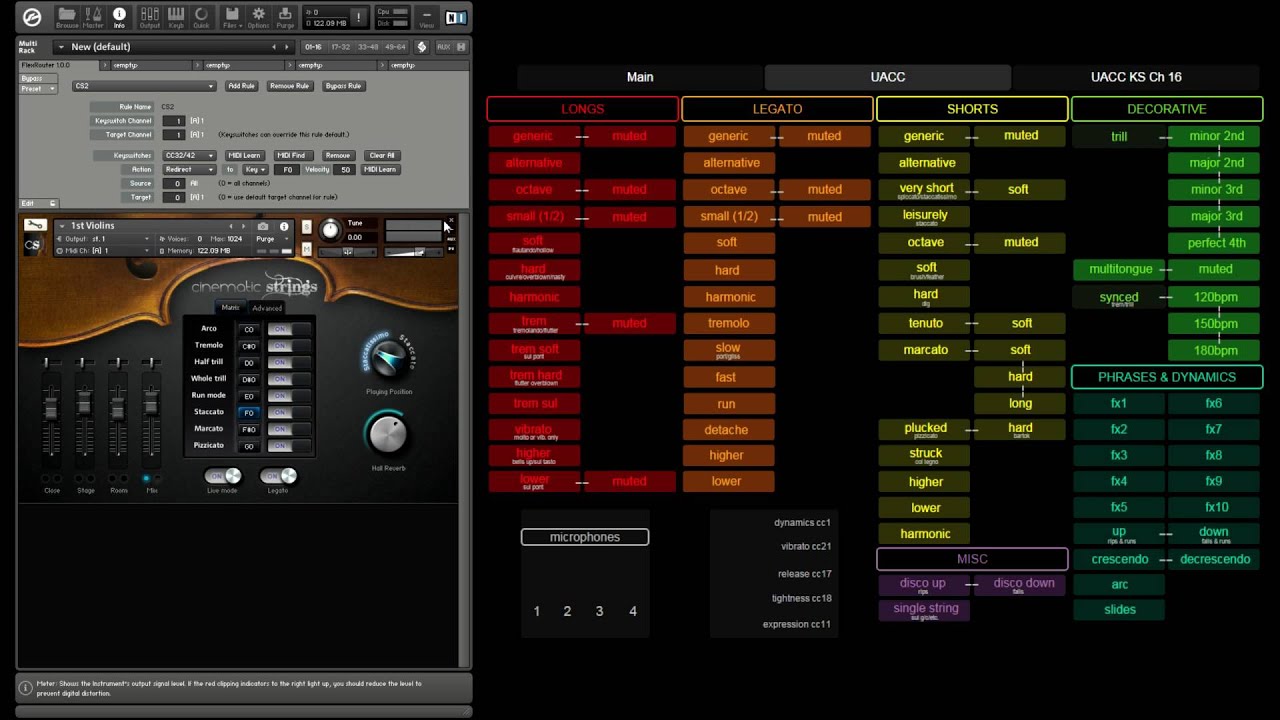Click the Close mic fader
1280x720 pixels.
[52, 411]
